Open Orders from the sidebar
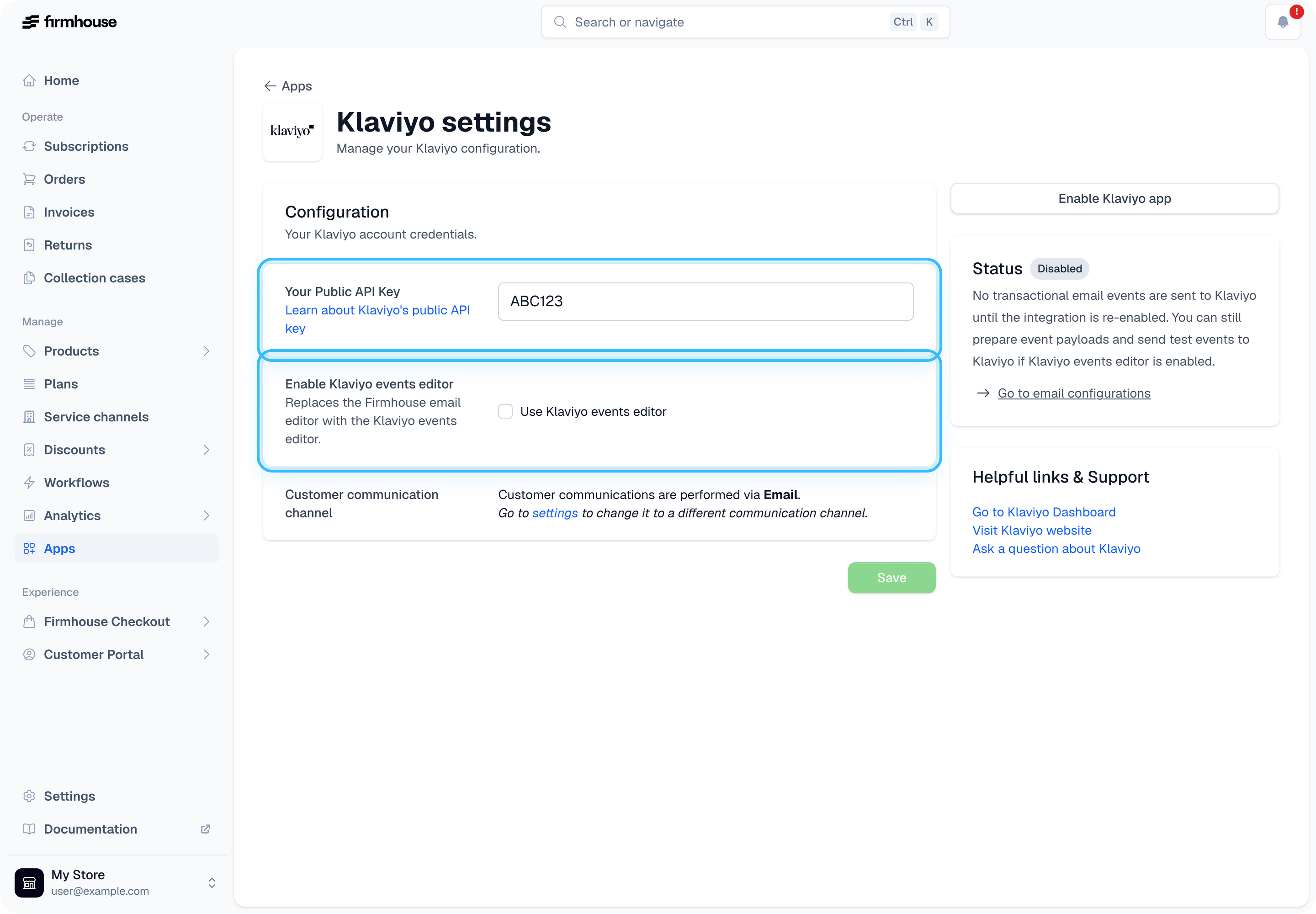 pos(117,179)
